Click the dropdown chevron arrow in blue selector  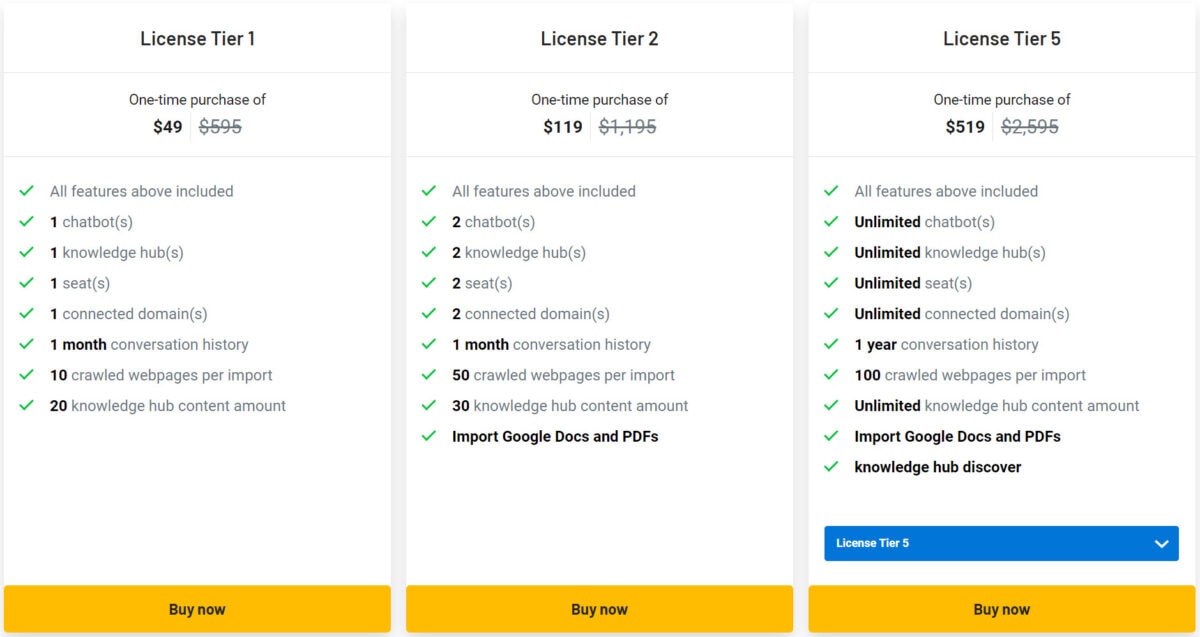(1161, 544)
